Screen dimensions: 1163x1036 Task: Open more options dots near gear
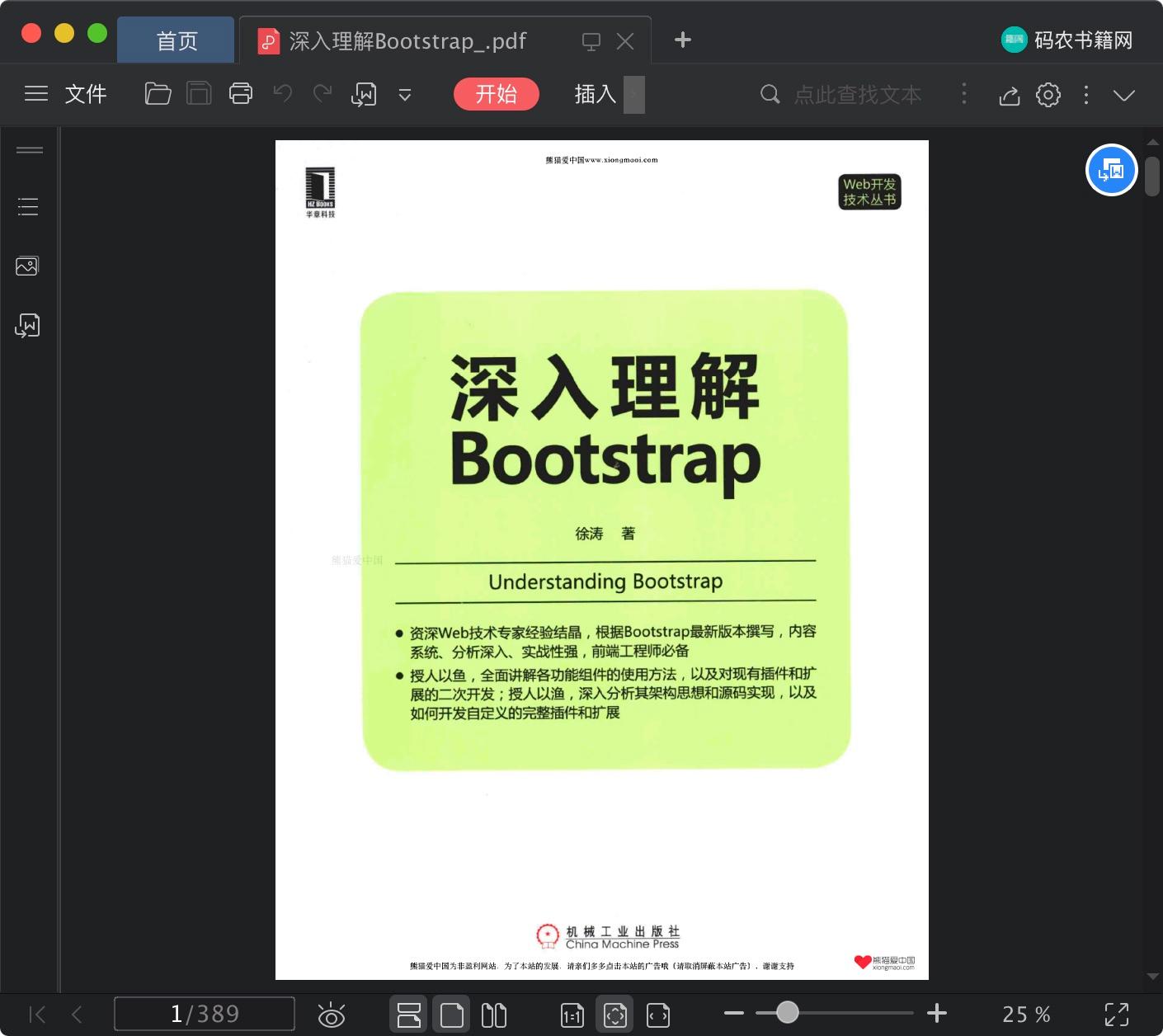pyautogui.click(x=1086, y=95)
